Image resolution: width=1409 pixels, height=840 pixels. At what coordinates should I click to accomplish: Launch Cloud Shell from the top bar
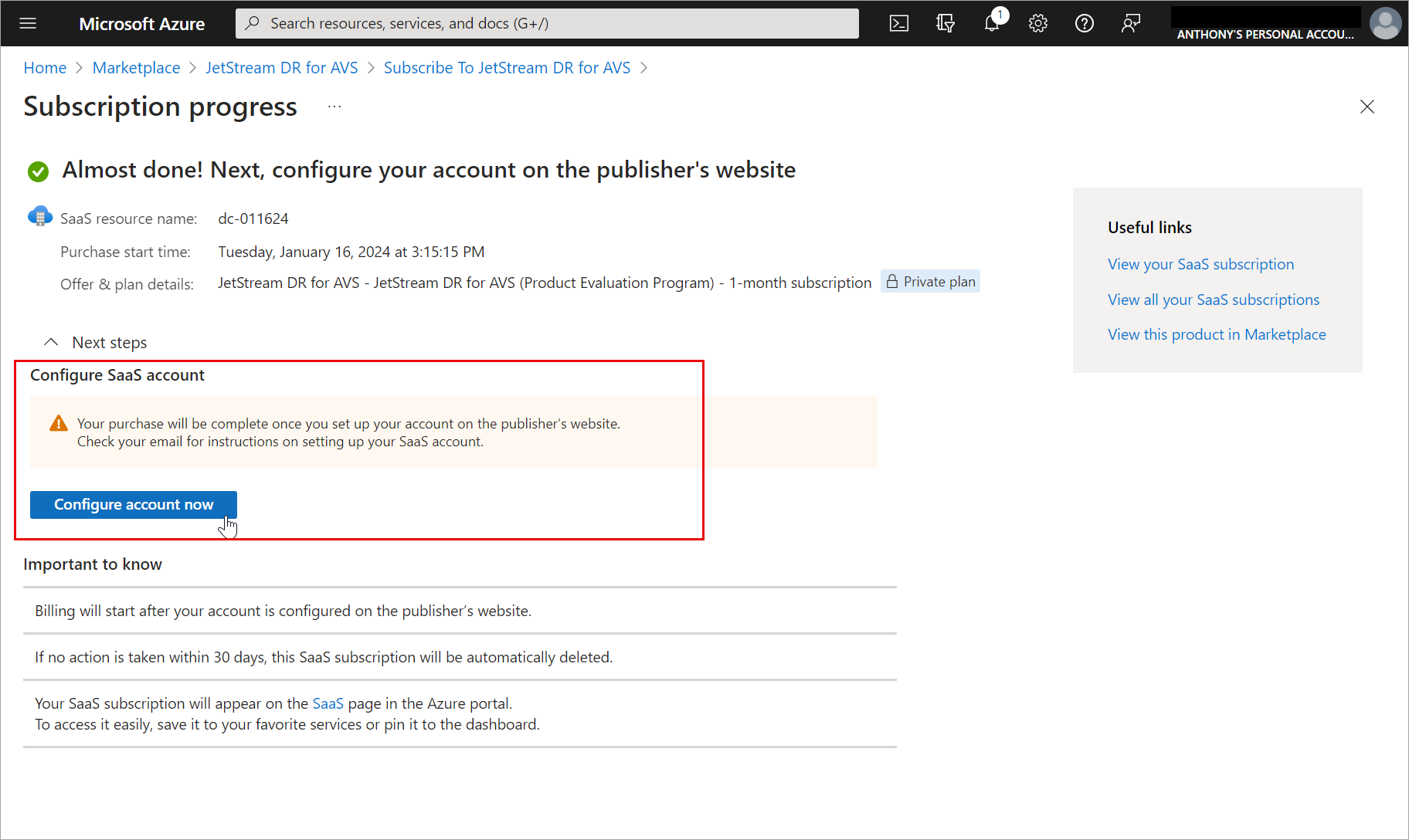point(899,23)
